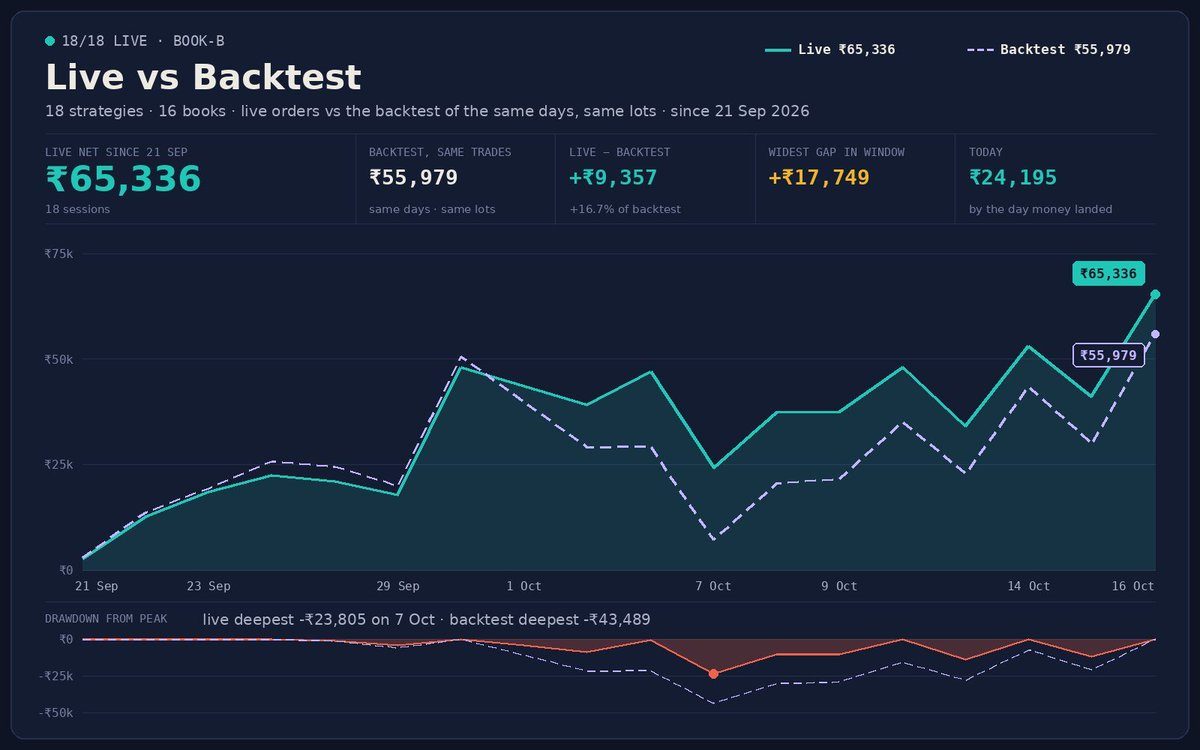Viewport: 1200px width, 750px height.
Task: Select the +₹9,357 difference value
Action: tap(613, 178)
